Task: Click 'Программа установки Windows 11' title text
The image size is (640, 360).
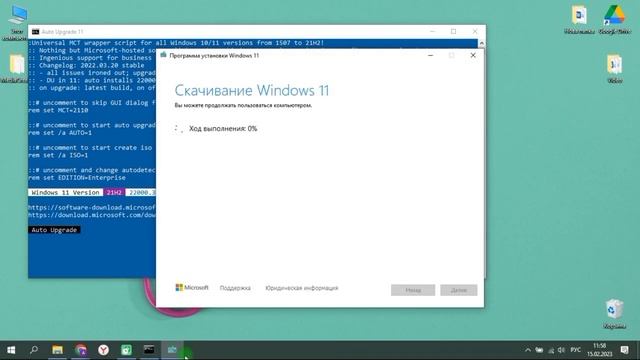Action: point(214,56)
